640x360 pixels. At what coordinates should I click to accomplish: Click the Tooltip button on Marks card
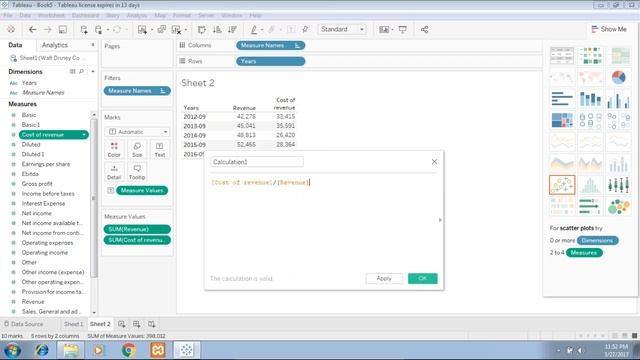[137, 172]
